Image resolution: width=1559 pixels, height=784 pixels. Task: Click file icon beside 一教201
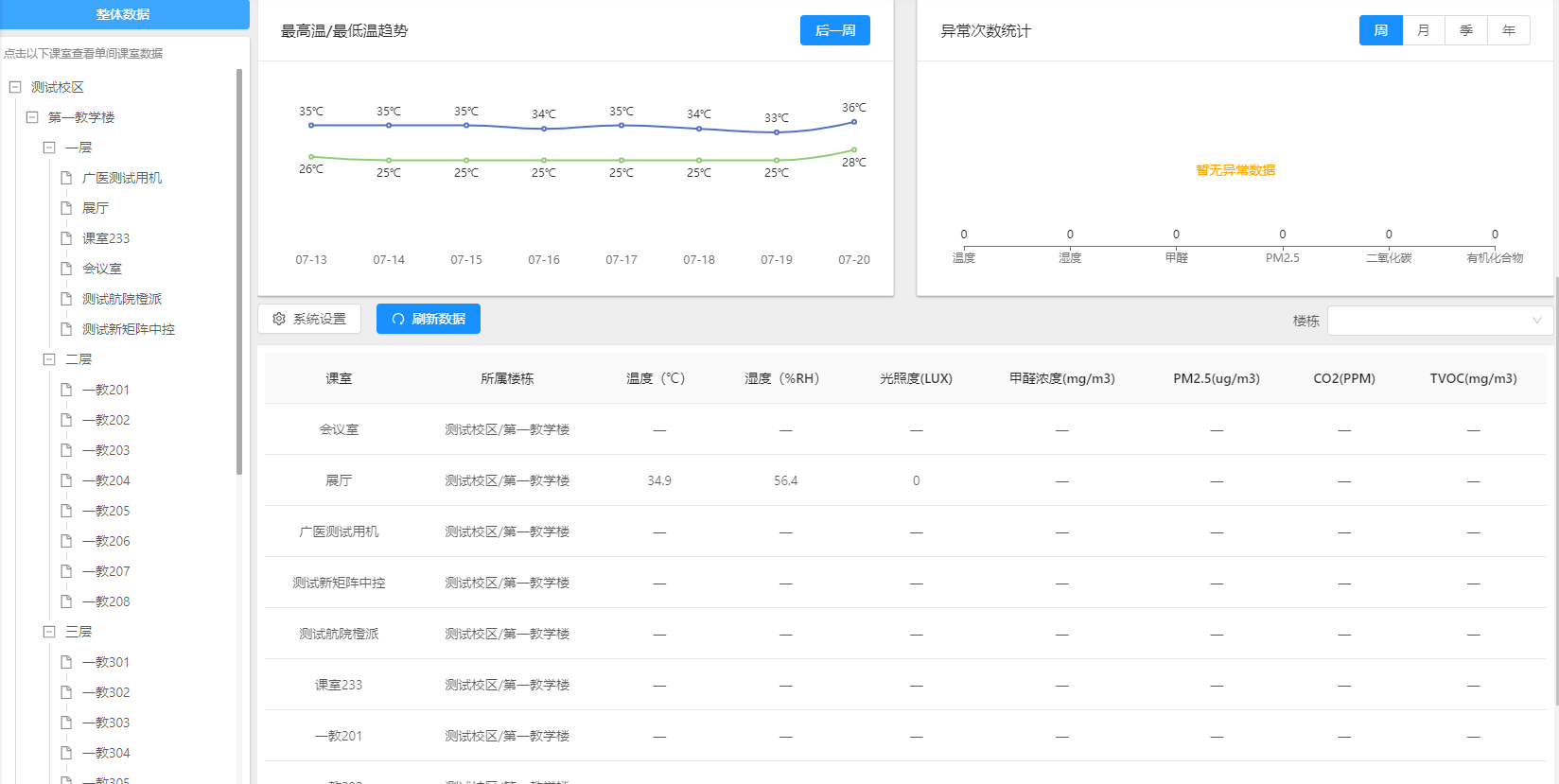(66, 390)
